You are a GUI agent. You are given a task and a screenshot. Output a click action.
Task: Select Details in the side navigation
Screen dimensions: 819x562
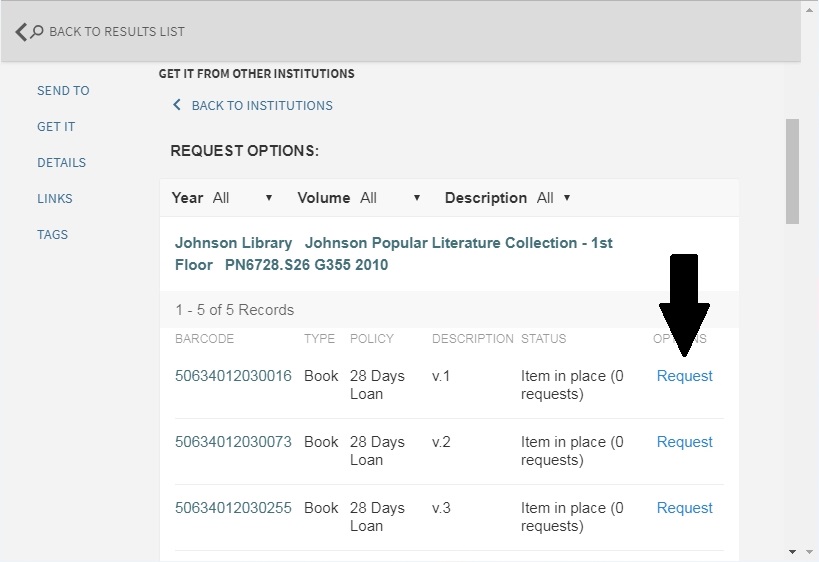click(x=61, y=163)
